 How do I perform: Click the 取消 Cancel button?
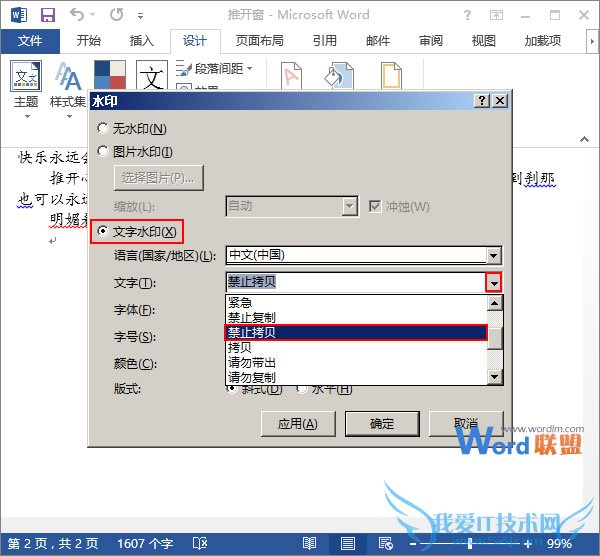(466, 423)
